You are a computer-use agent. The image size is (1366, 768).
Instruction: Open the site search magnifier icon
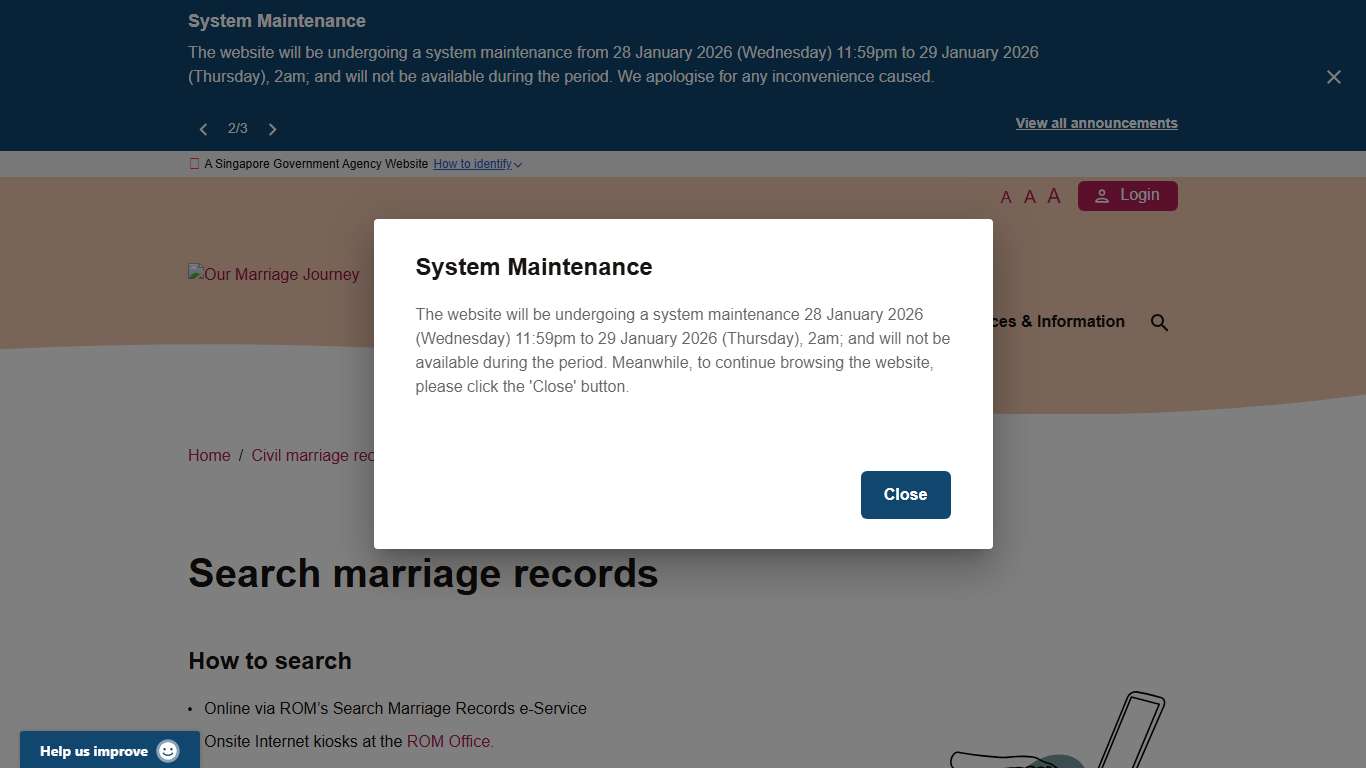[x=1159, y=322]
